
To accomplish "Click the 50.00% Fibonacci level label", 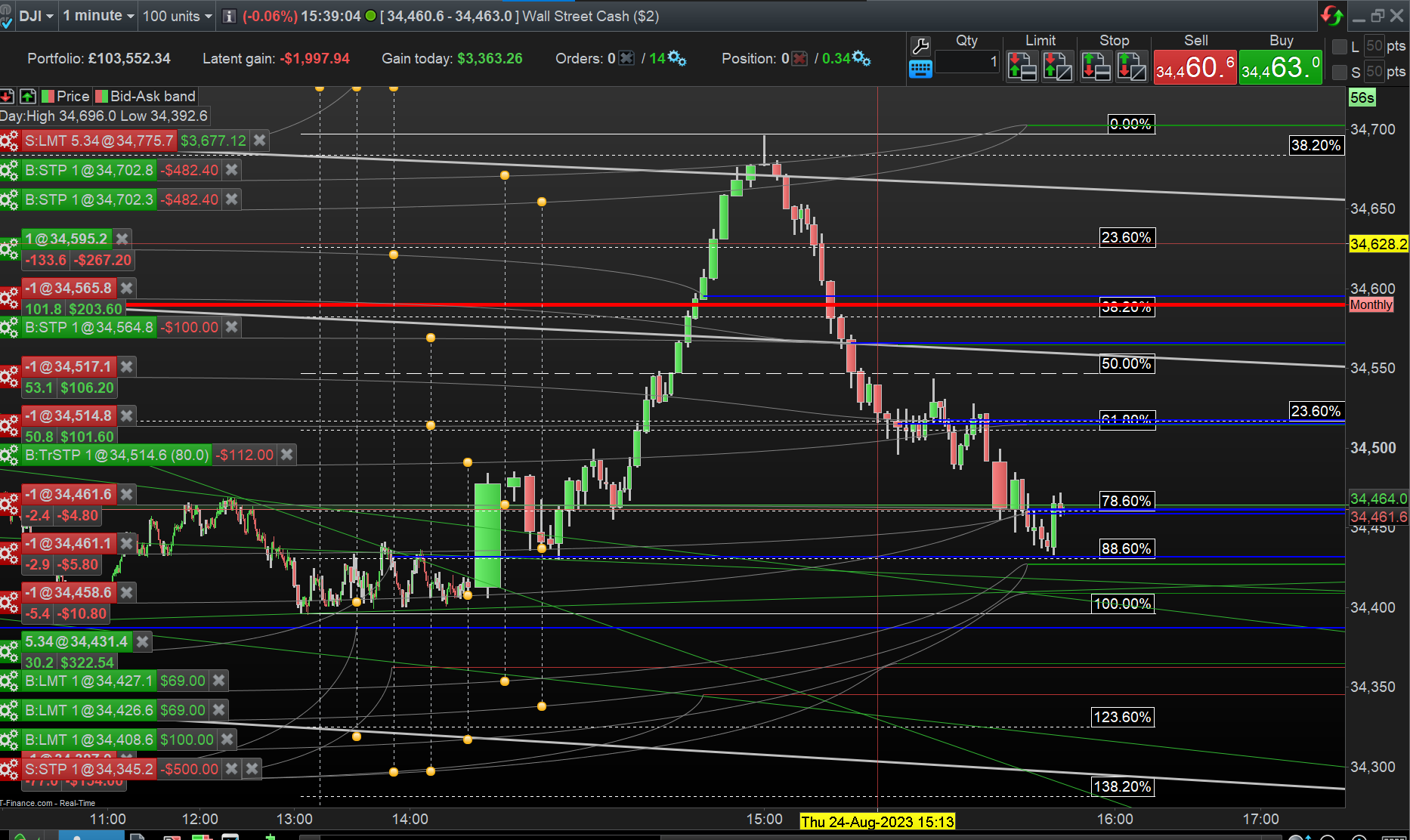I will [x=1127, y=363].
